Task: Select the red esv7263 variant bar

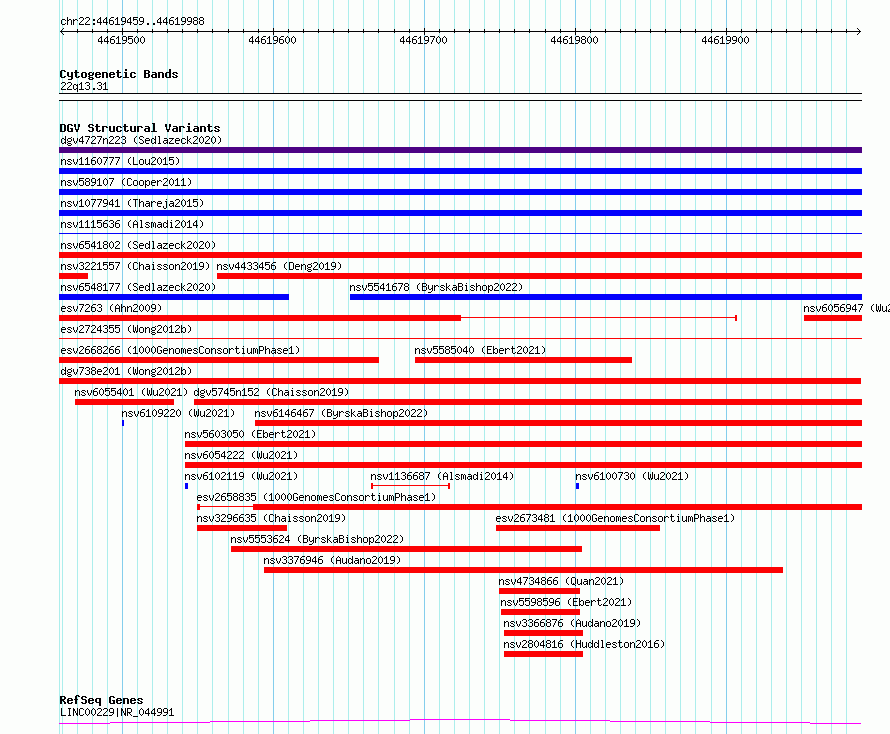Action: 260,318
